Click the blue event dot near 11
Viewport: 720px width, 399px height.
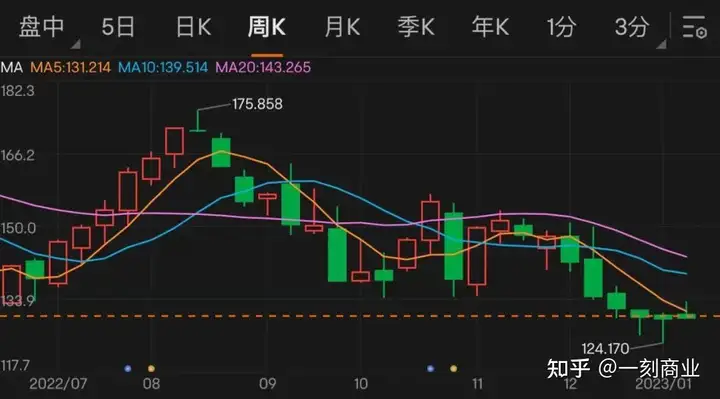[430, 368]
